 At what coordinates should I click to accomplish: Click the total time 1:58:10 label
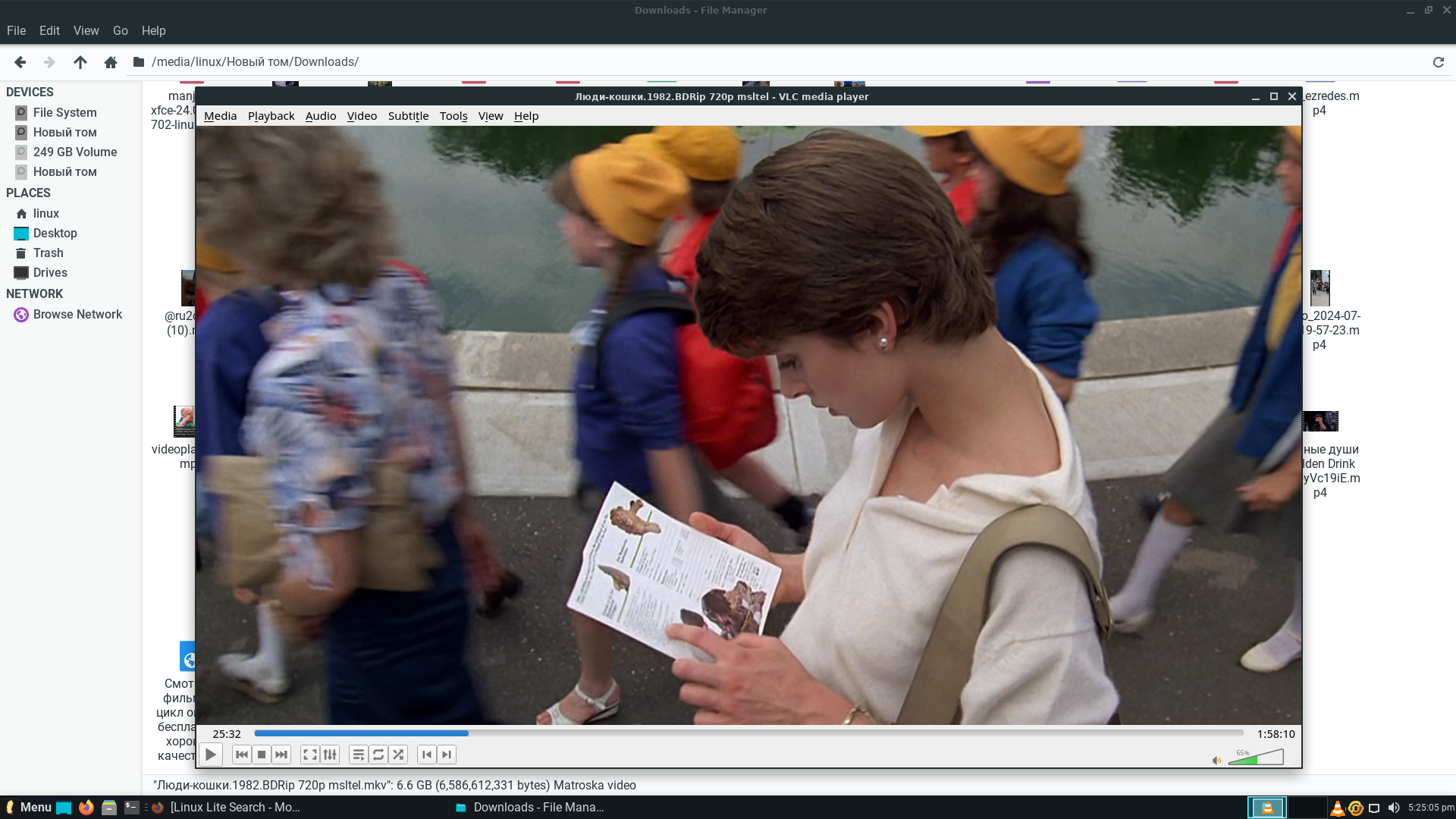pos(1276,734)
